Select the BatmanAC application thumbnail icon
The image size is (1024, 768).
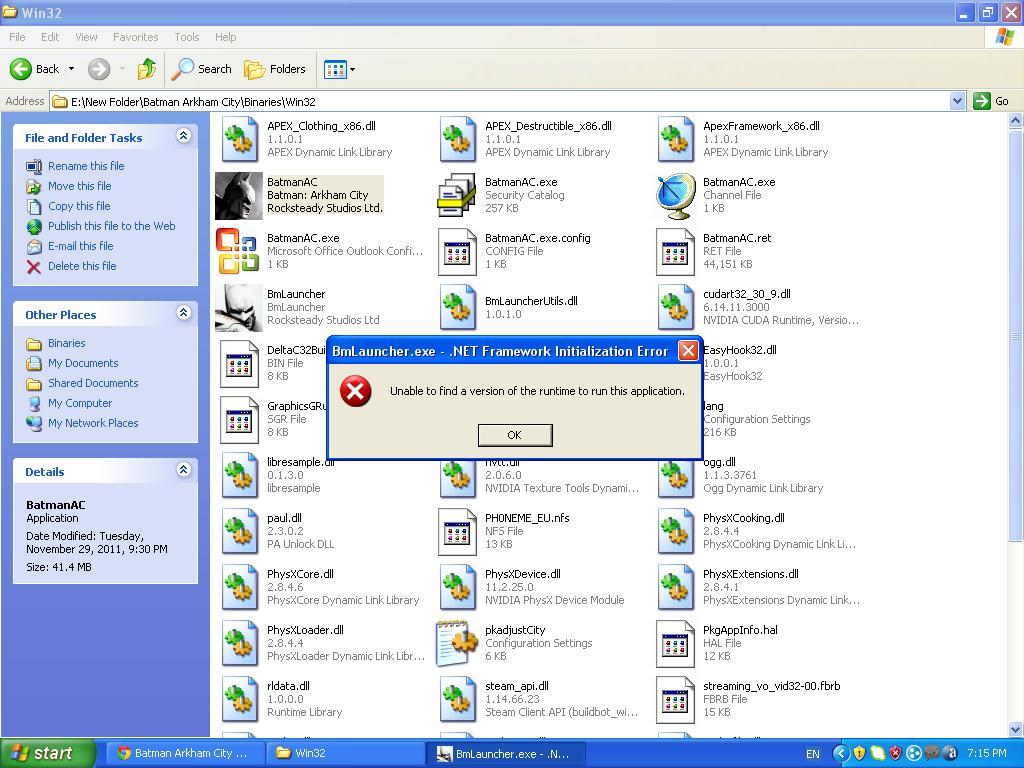click(239, 195)
